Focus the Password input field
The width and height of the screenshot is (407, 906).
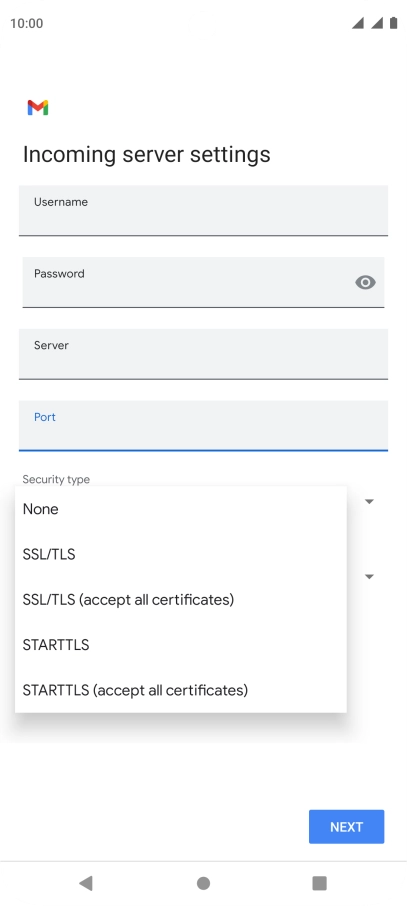[x=204, y=282]
